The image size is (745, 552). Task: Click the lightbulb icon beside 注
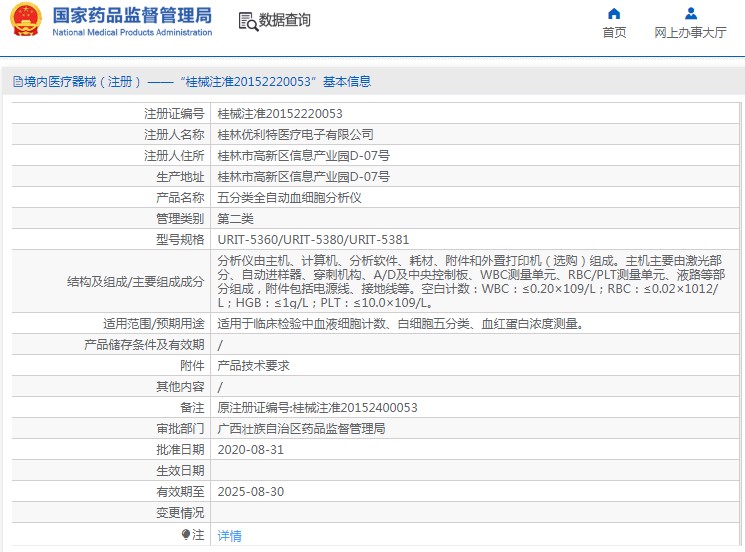[x=186, y=535]
